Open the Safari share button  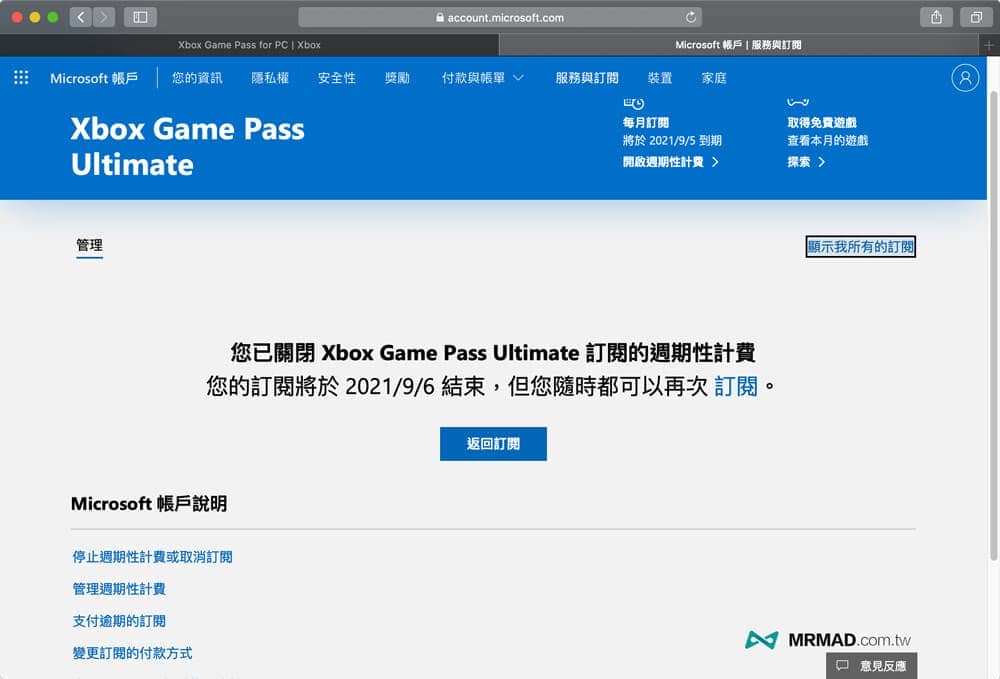[x=936, y=17]
